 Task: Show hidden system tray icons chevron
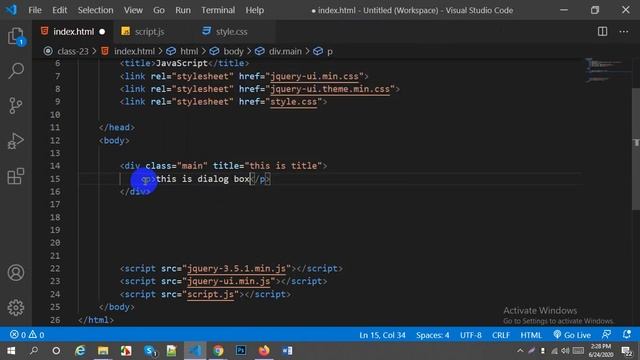click(520, 351)
